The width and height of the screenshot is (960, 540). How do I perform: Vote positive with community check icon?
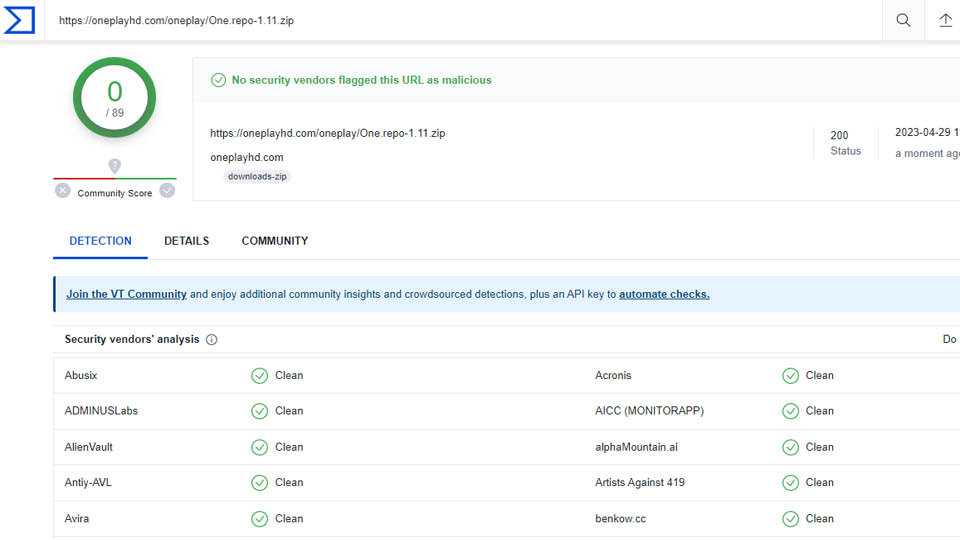[167, 190]
